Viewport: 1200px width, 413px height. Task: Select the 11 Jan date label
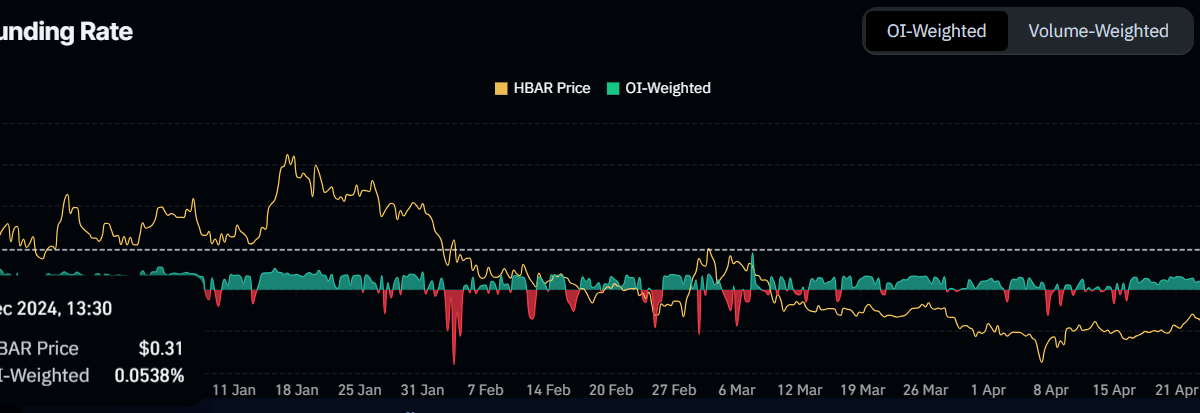[x=233, y=389]
